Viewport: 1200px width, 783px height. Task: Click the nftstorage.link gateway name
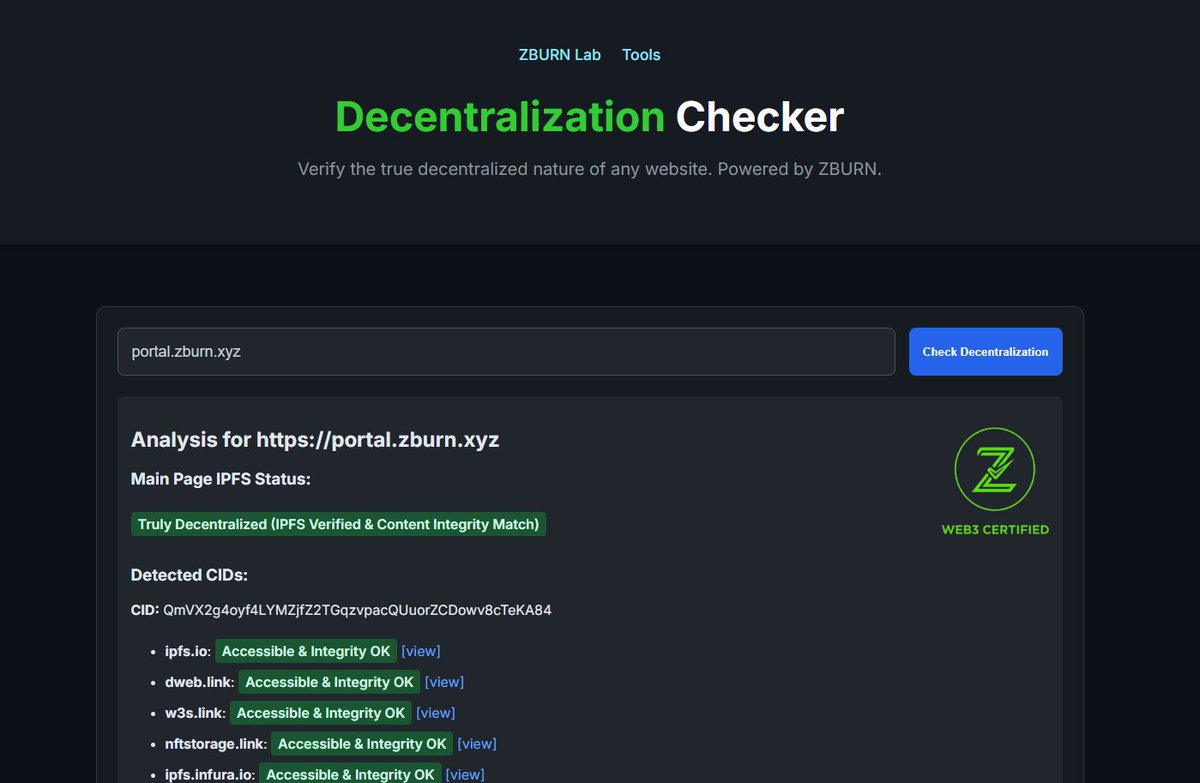pos(216,744)
